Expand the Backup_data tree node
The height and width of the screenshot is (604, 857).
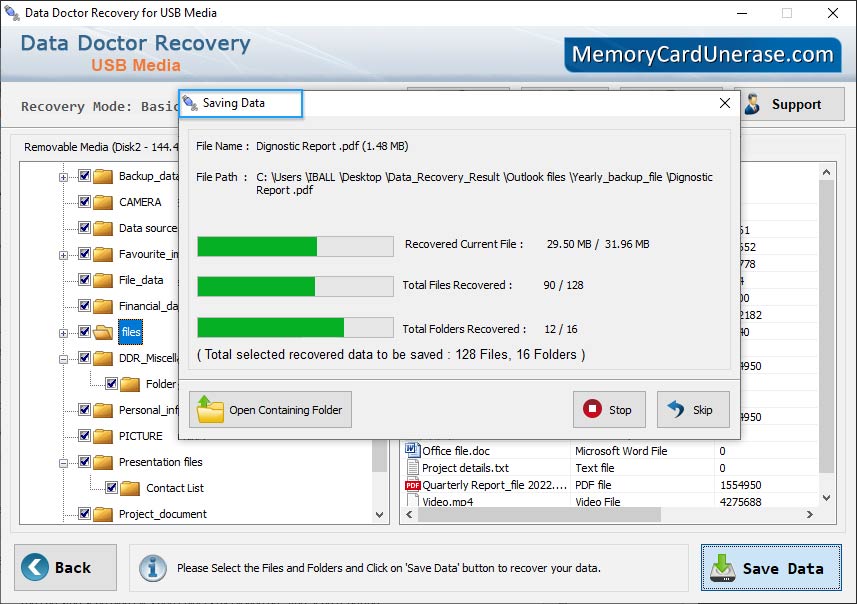(x=63, y=177)
